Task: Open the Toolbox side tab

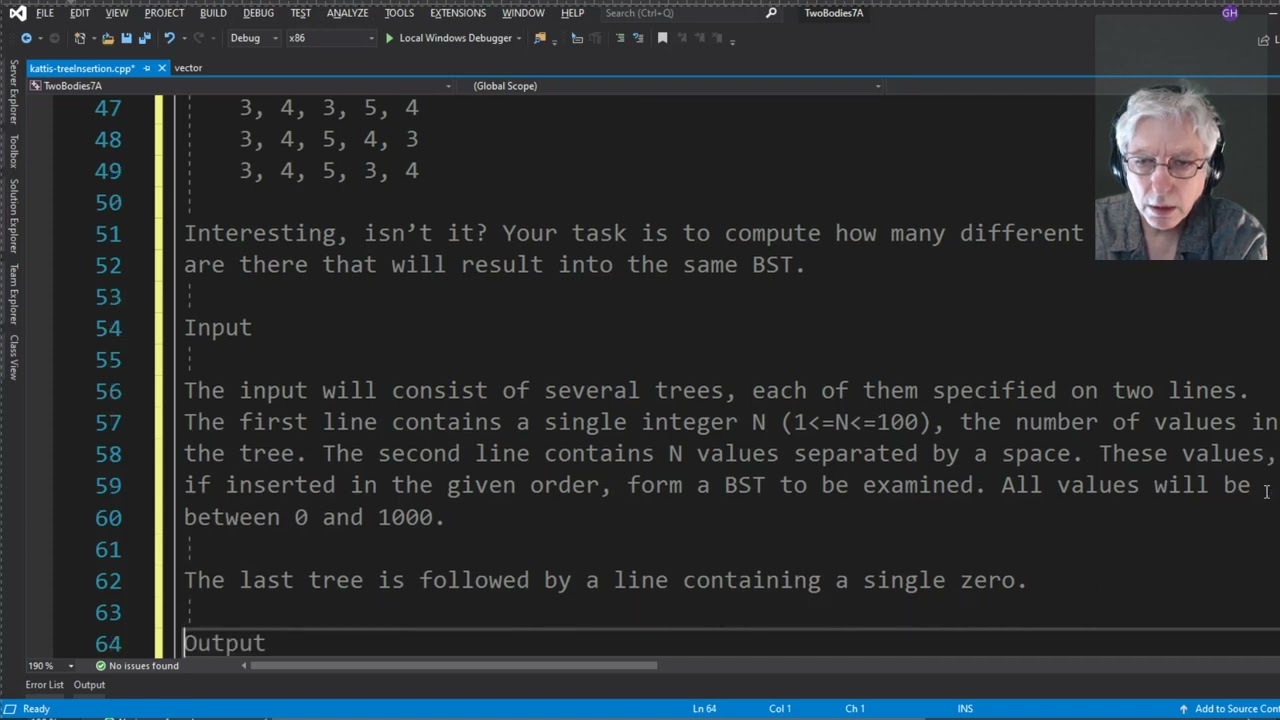Action: [x=14, y=151]
